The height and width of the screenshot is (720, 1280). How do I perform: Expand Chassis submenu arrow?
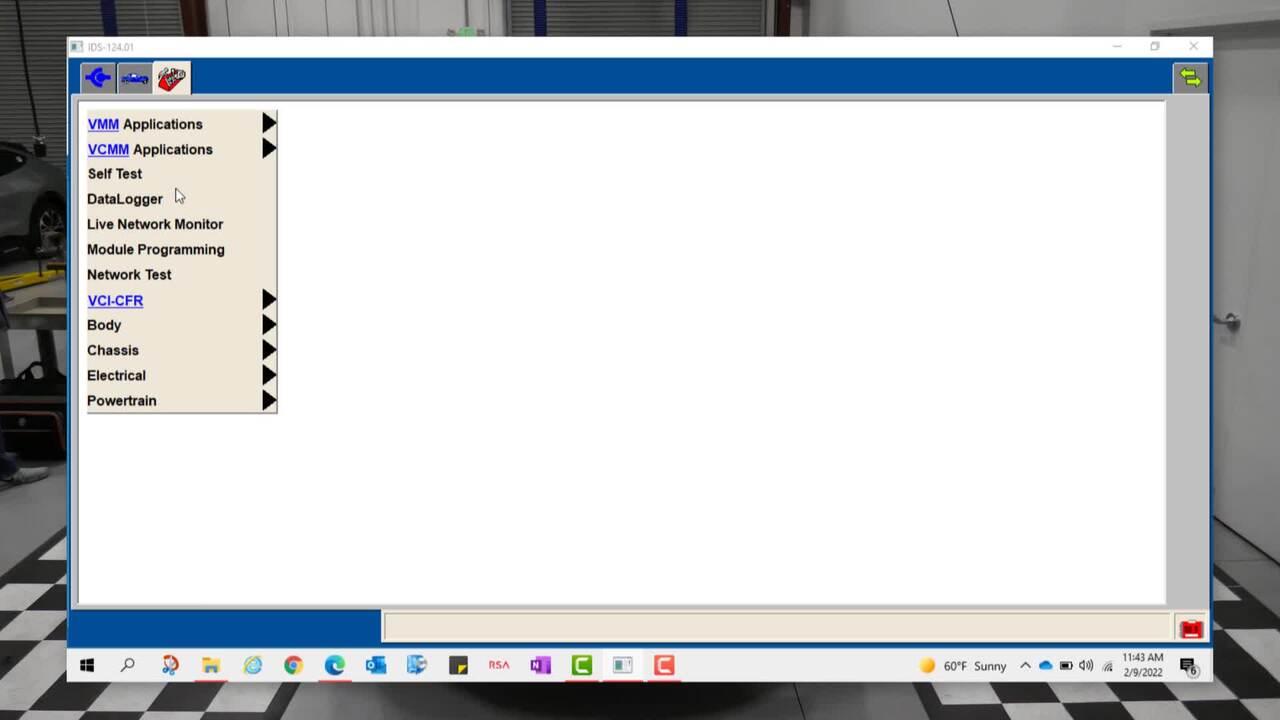point(269,350)
